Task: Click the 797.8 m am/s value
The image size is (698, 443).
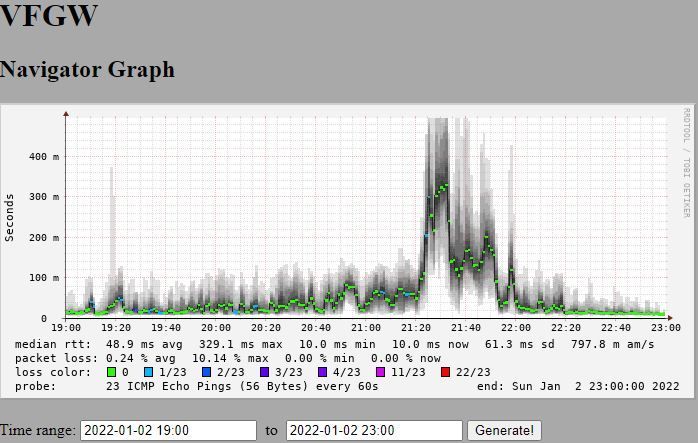Action: tap(613, 344)
